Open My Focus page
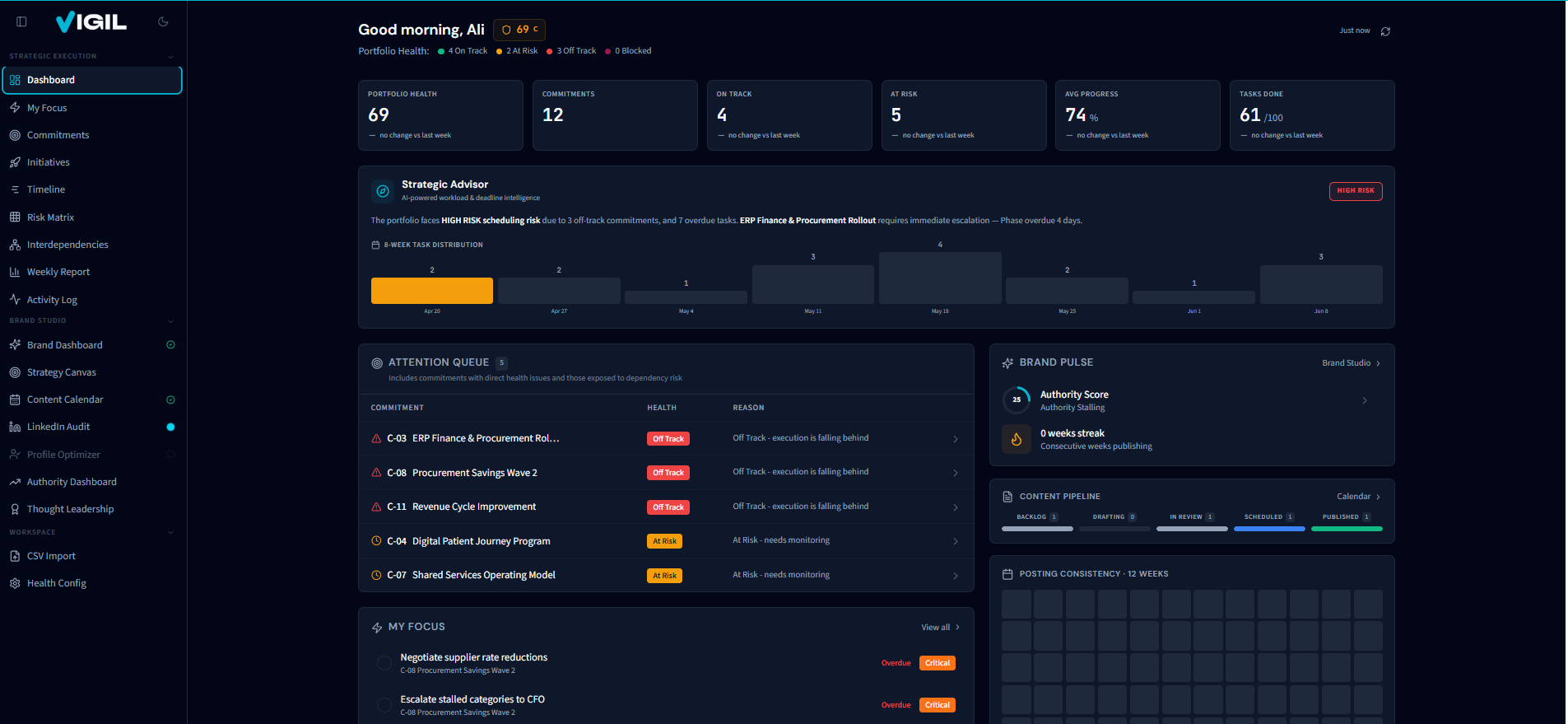 [92, 108]
